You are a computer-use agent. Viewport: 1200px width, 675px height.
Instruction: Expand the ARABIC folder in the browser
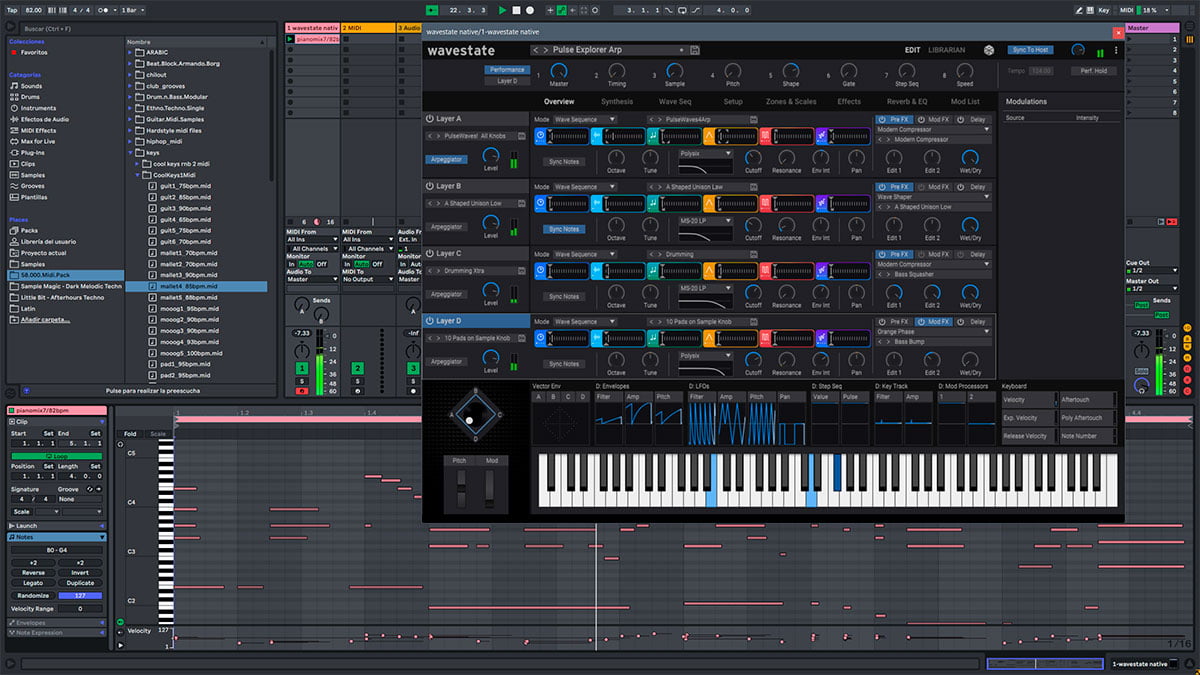coord(132,52)
